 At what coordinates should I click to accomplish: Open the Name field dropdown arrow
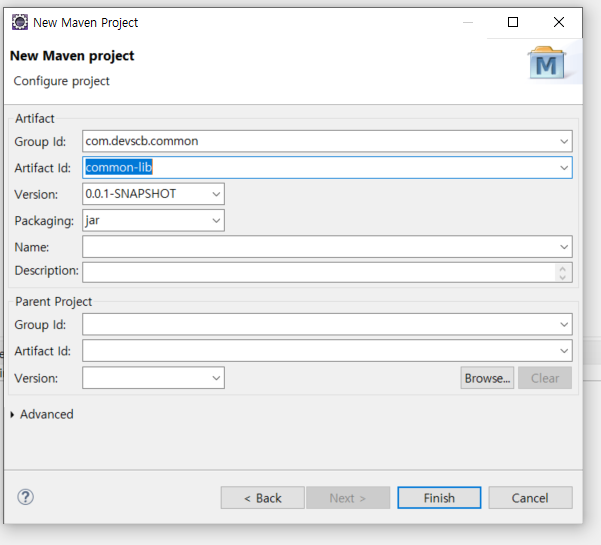tap(564, 247)
